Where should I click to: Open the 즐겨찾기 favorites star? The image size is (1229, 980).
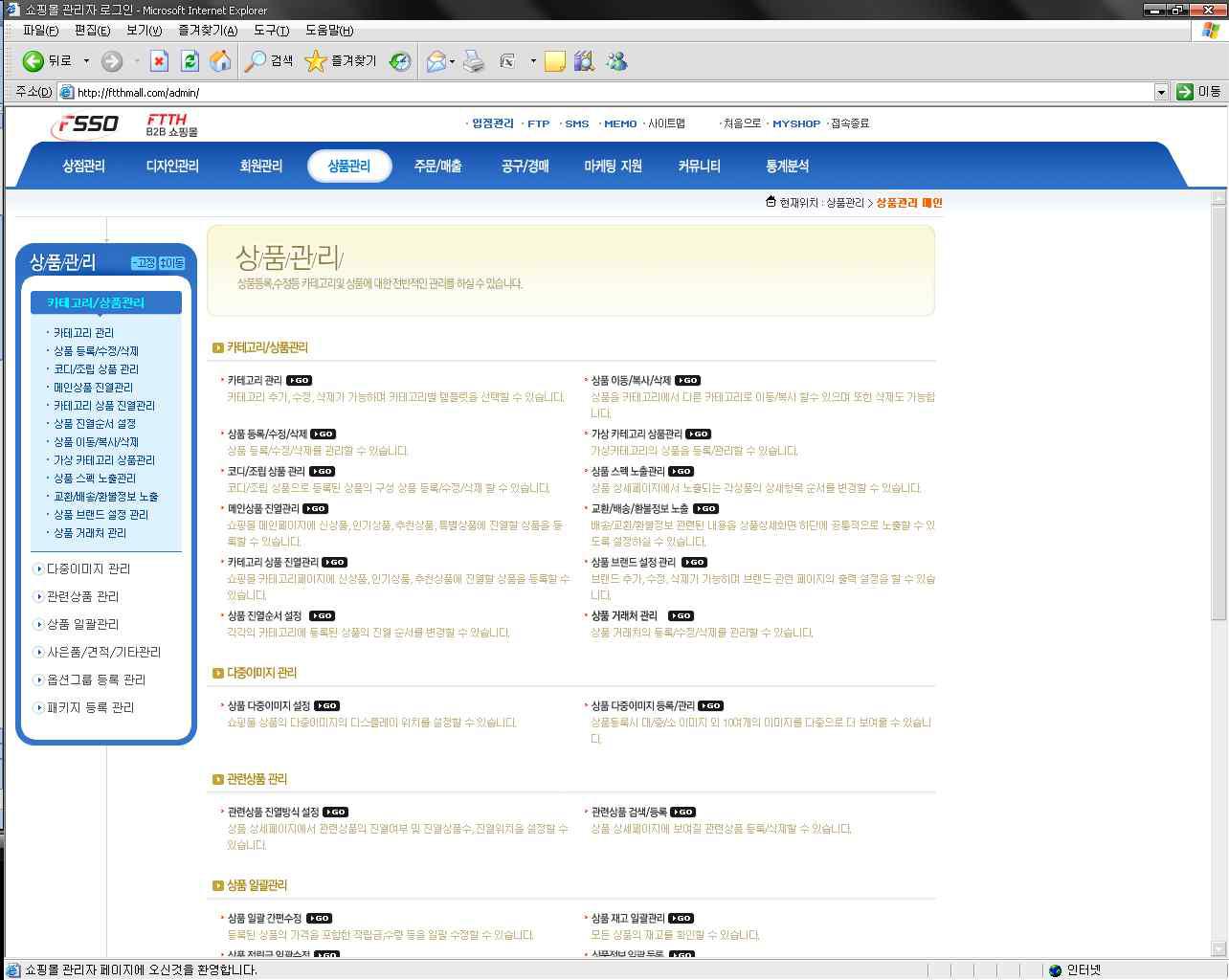pyautogui.click(x=340, y=61)
